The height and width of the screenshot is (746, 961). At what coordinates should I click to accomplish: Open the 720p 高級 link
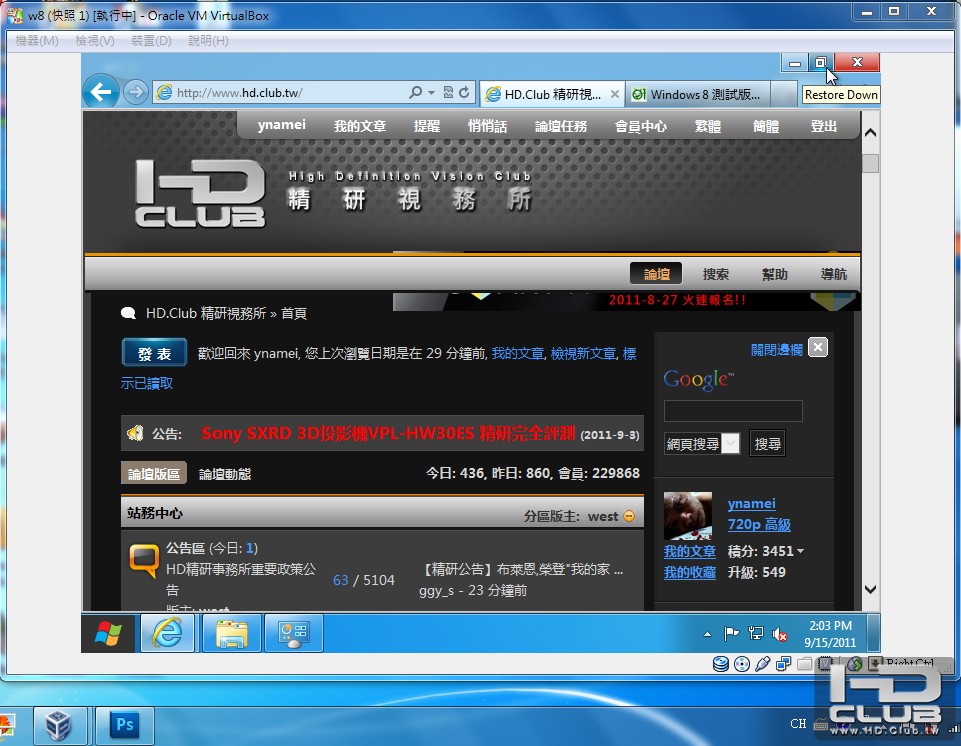click(x=759, y=525)
